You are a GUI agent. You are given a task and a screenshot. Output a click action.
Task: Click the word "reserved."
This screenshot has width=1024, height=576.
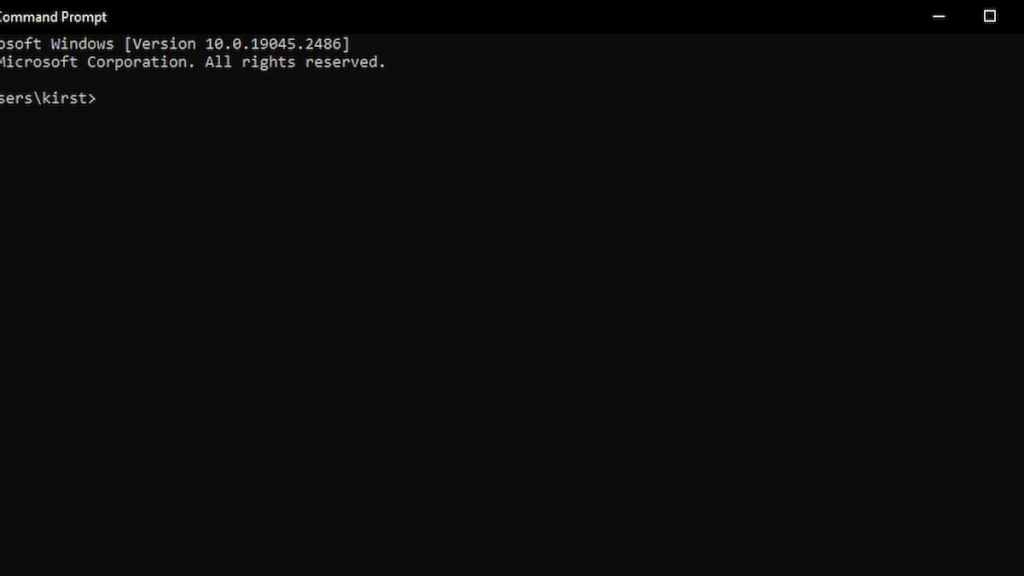pyautogui.click(x=345, y=62)
